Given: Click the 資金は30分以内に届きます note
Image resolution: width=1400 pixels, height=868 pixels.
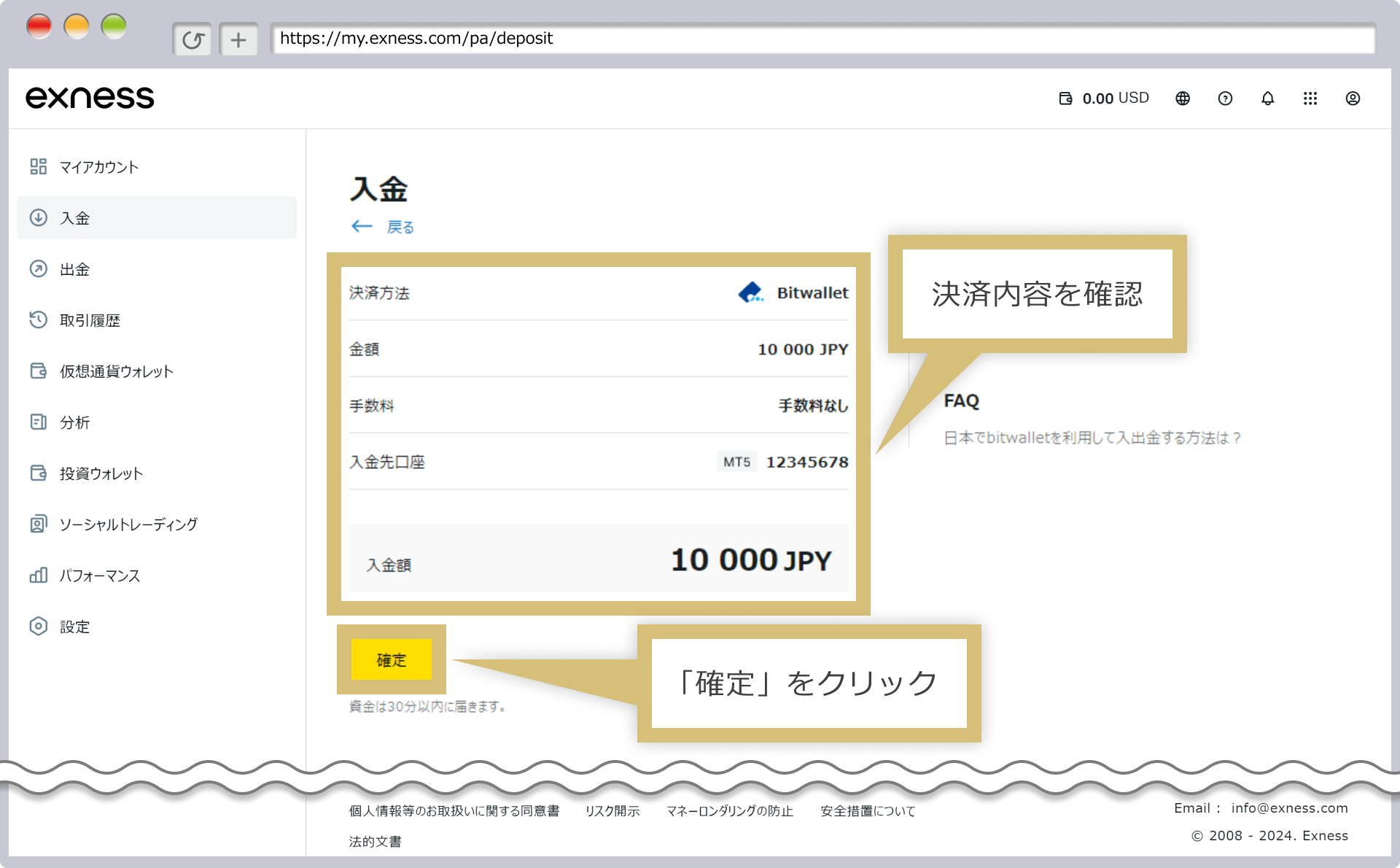Looking at the screenshot, I should click(427, 706).
